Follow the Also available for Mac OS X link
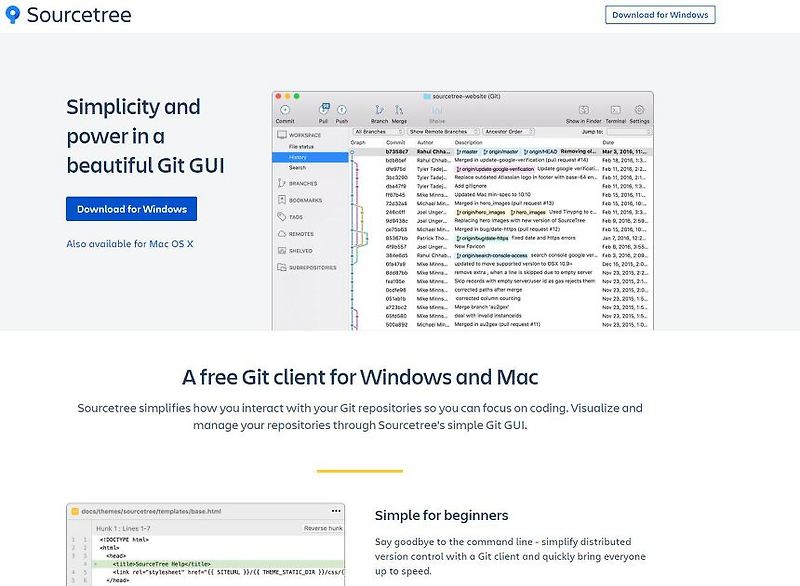 (x=130, y=244)
